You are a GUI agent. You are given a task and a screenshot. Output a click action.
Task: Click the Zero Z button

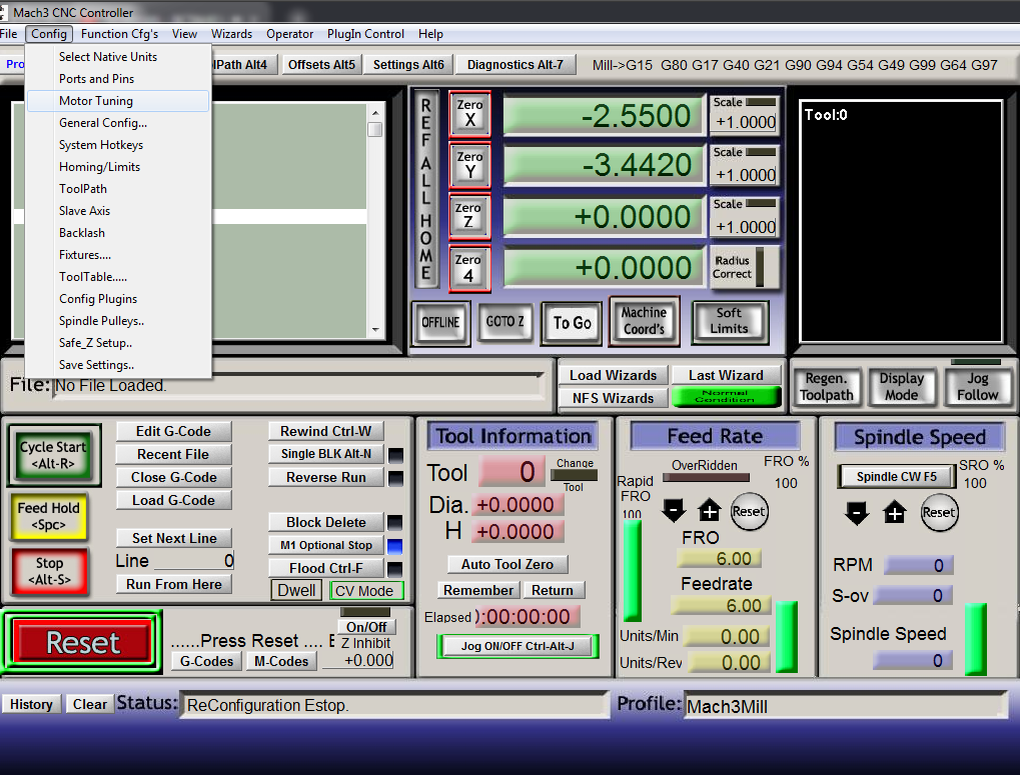click(x=468, y=216)
